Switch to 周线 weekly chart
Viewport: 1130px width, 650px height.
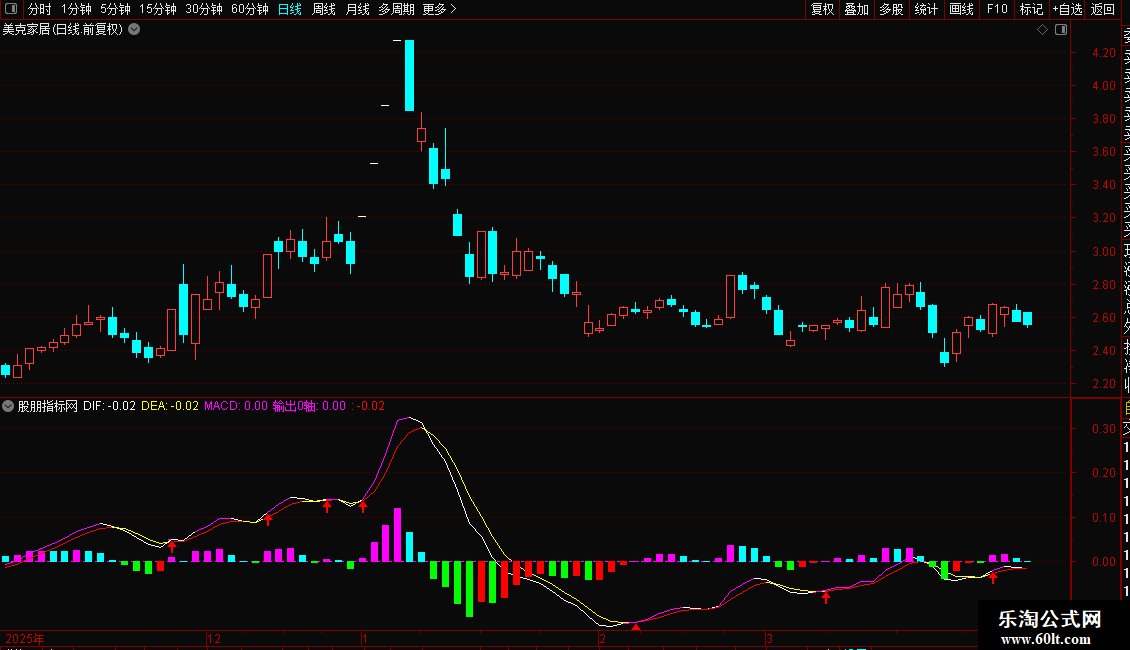pos(324,9)
